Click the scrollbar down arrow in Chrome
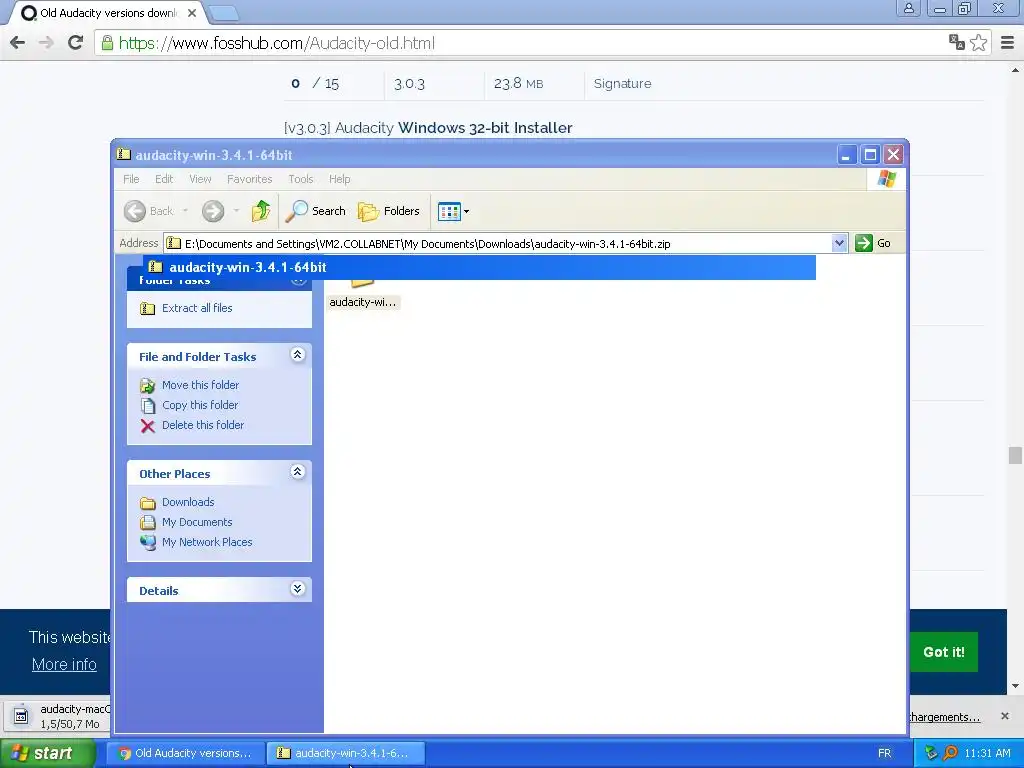The image size is (1024, 768). [1015, 686]
